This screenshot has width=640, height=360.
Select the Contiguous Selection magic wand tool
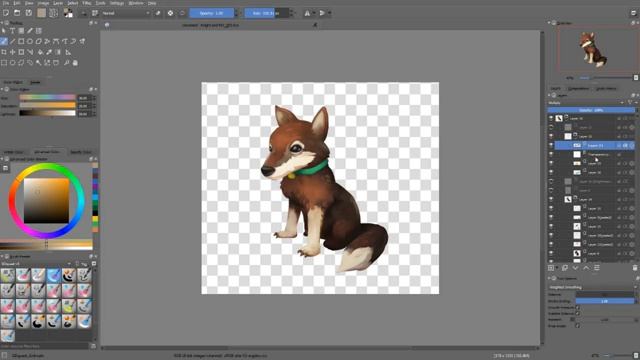coord(39,63)
